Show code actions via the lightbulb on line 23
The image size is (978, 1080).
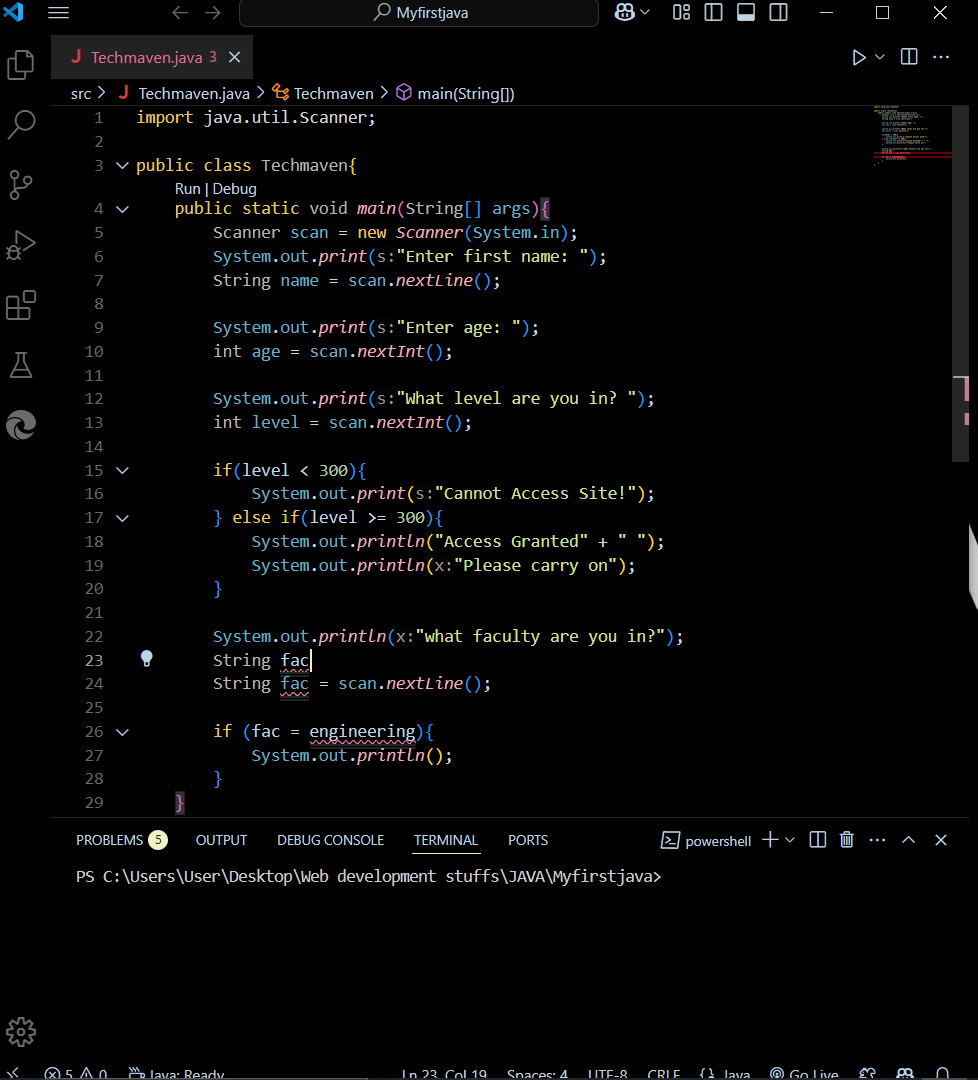click(x=147, y=659)
